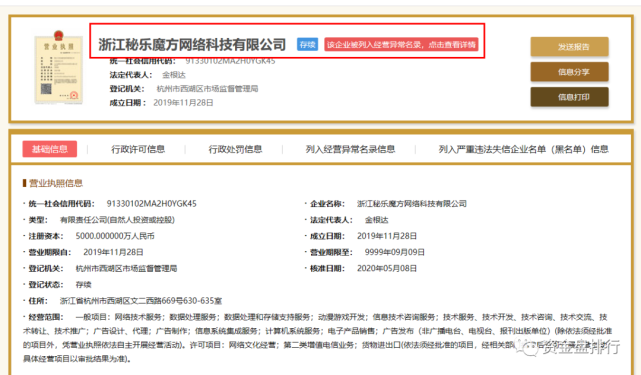Select header credit code 91330102MA2H0YGK45
The height and width of the screenshot is (375, 641).
click(230, 61)
